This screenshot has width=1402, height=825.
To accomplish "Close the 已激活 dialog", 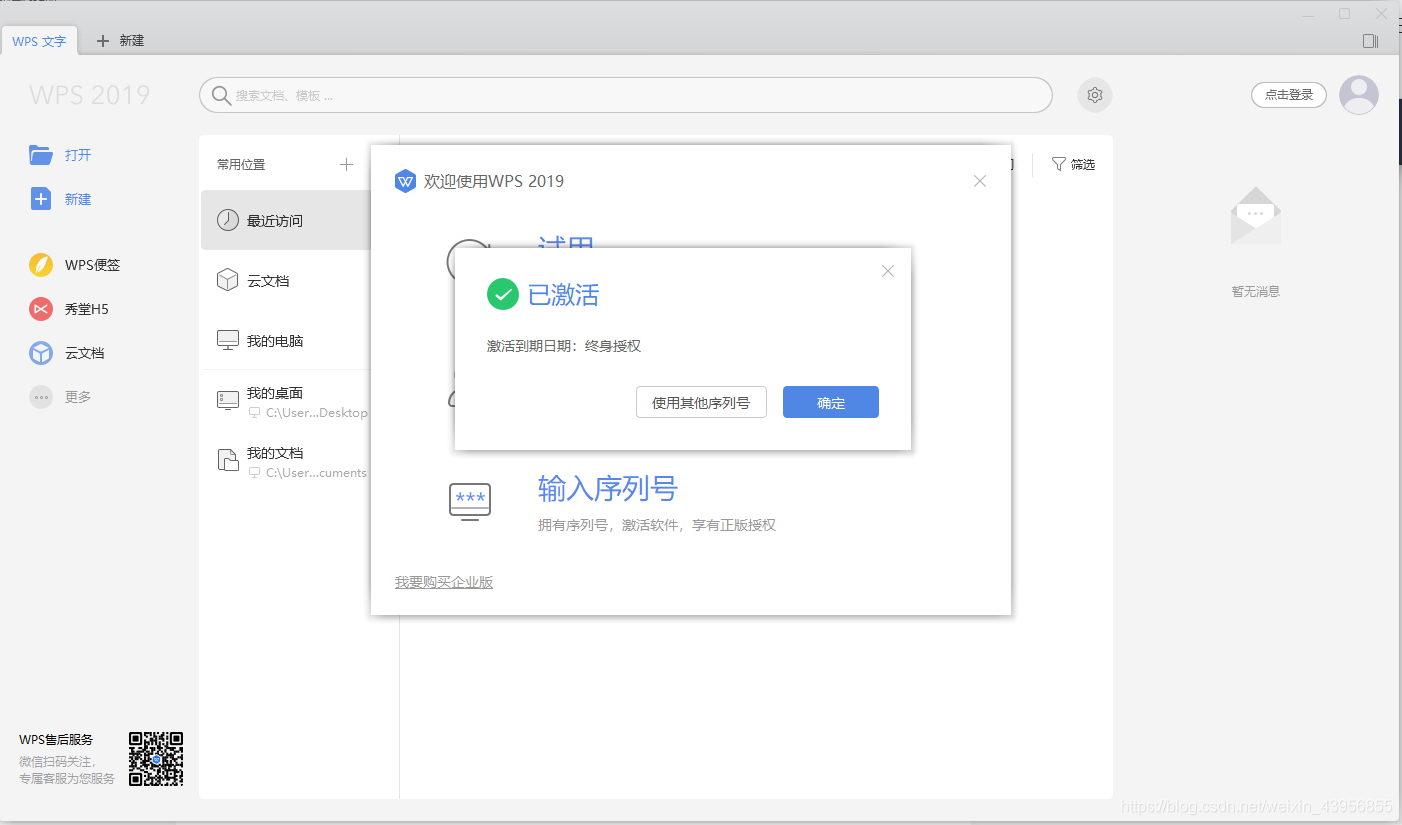I will pos(888,271).
